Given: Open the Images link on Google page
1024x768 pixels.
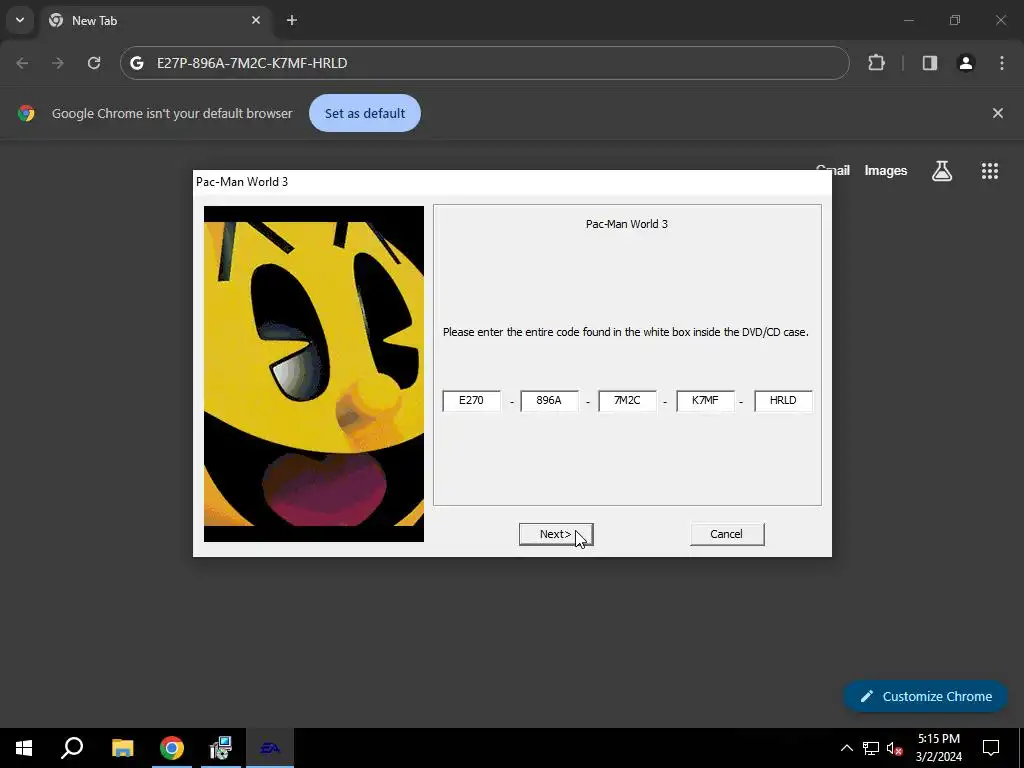Looking at the screenshot, I should coord(886,170).
